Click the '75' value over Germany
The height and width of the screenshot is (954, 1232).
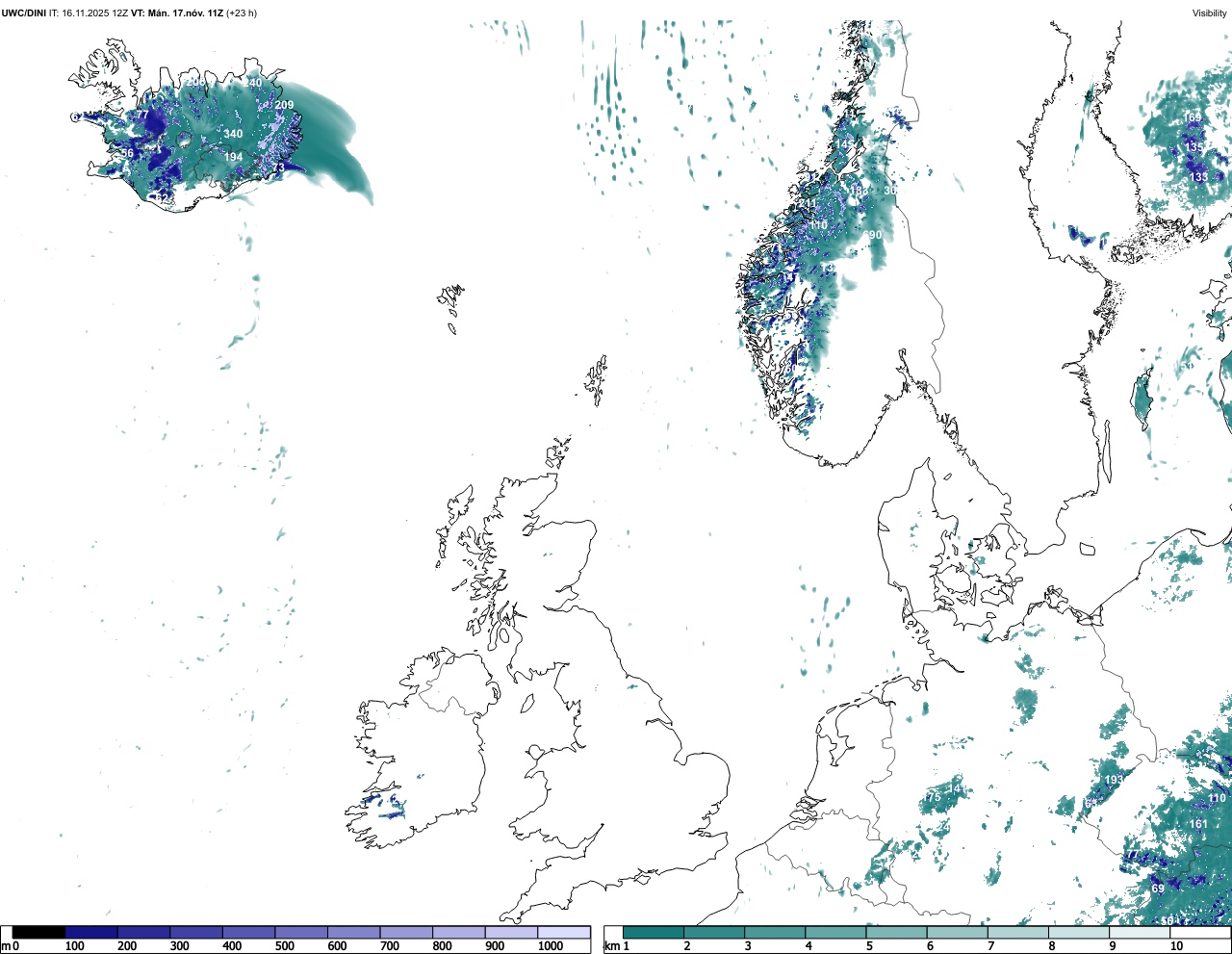(x=933, y=797)
